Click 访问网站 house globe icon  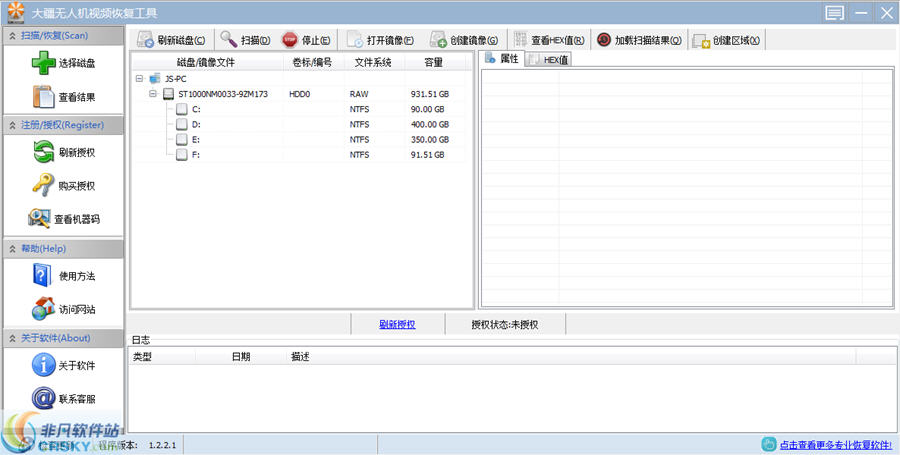44,309
